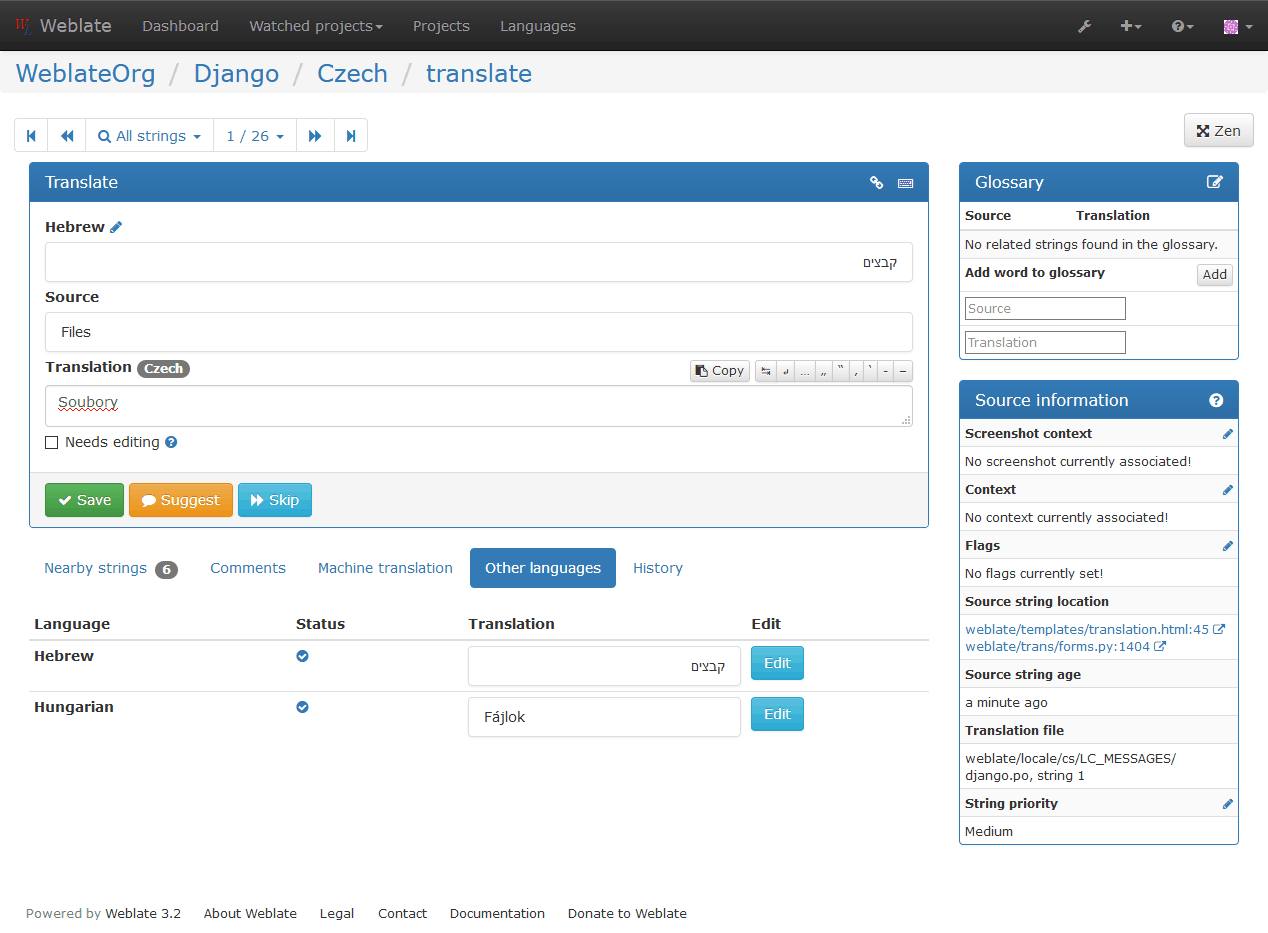Click keyboard shortcuts icon in Translate header
1268x933 pixels.
tap(905, 183)
